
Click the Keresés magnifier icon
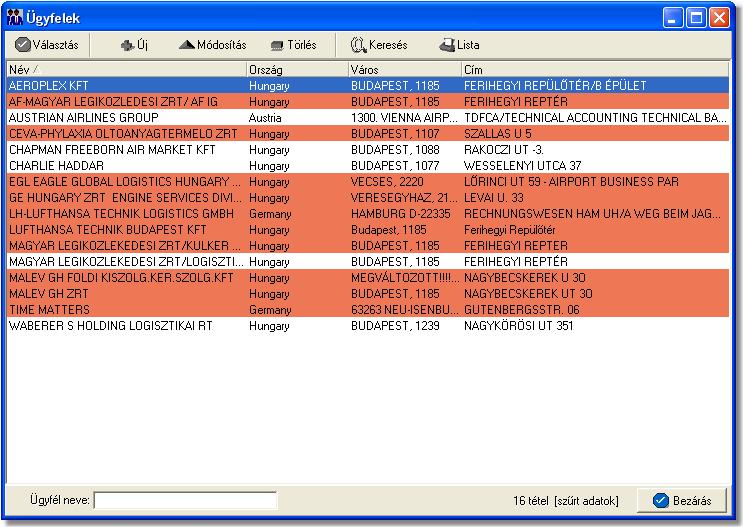pos(358,45)
